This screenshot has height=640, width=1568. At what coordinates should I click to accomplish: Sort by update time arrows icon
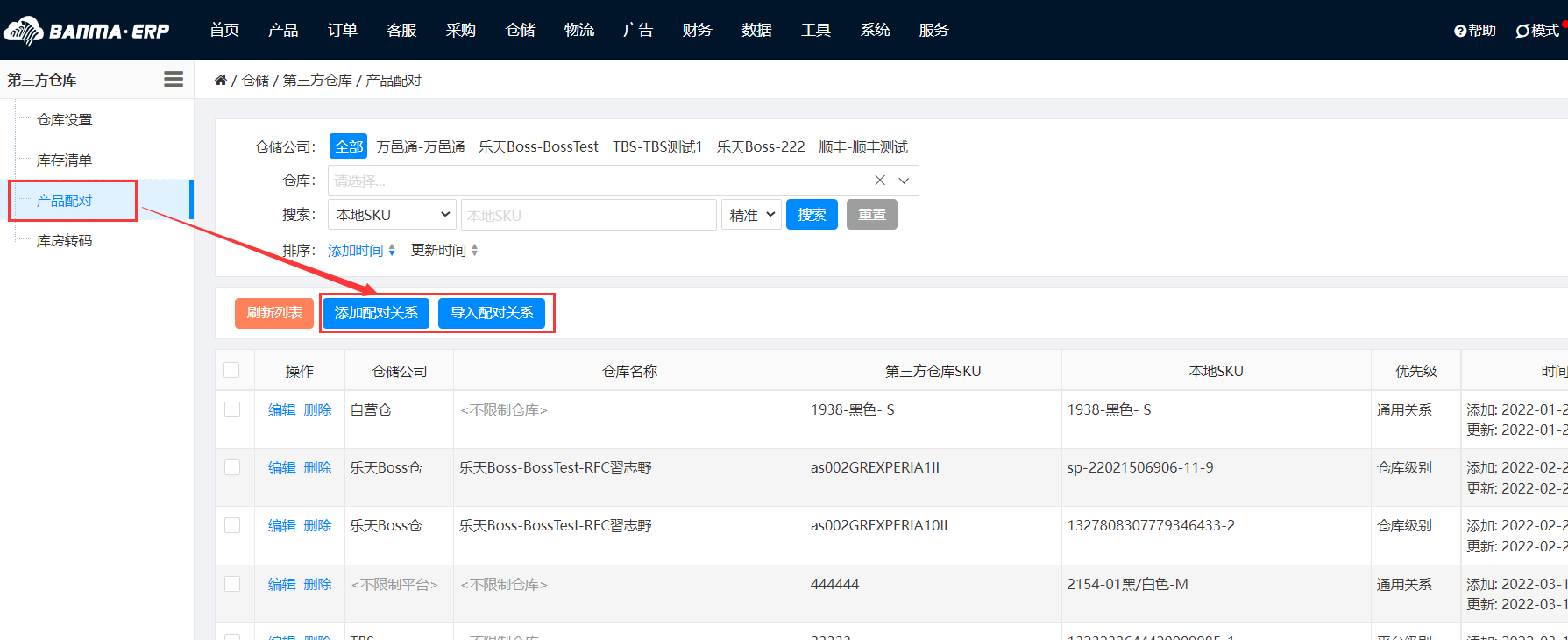pyautogui.click(x=474, y=251)
